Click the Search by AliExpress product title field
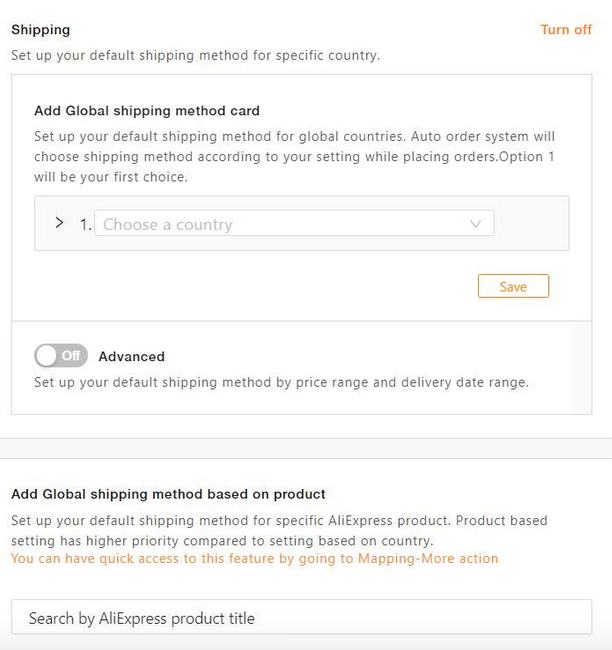 tap(301, 618)
